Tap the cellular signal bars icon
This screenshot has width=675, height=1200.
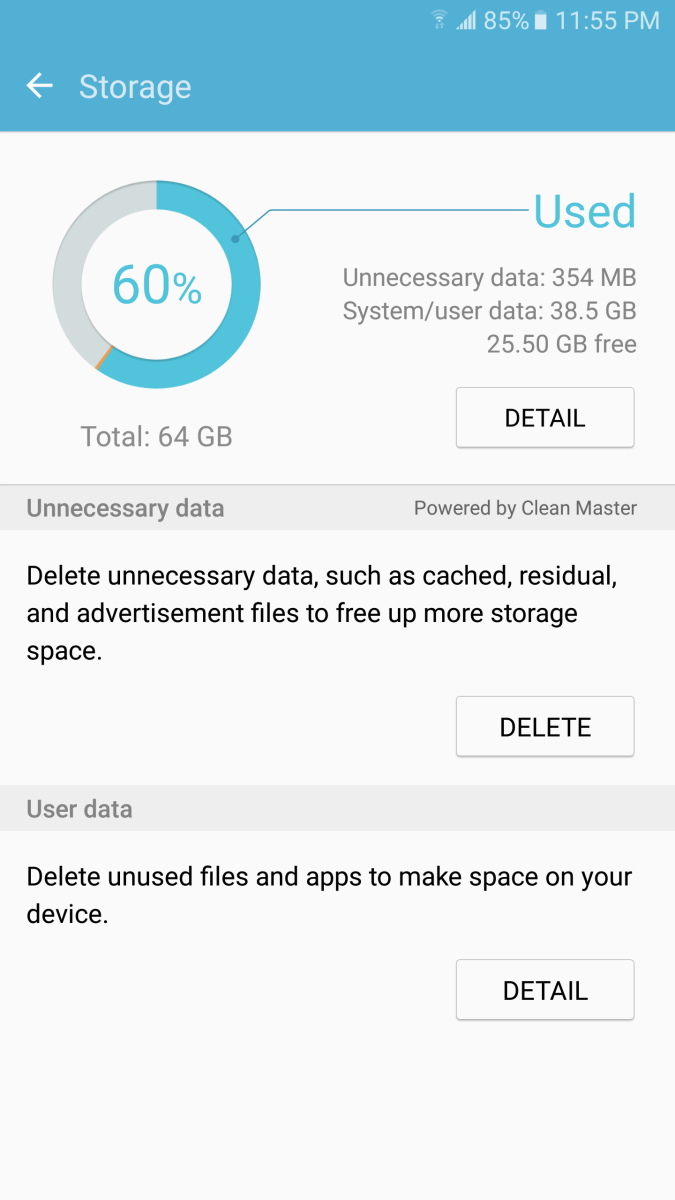466,20
